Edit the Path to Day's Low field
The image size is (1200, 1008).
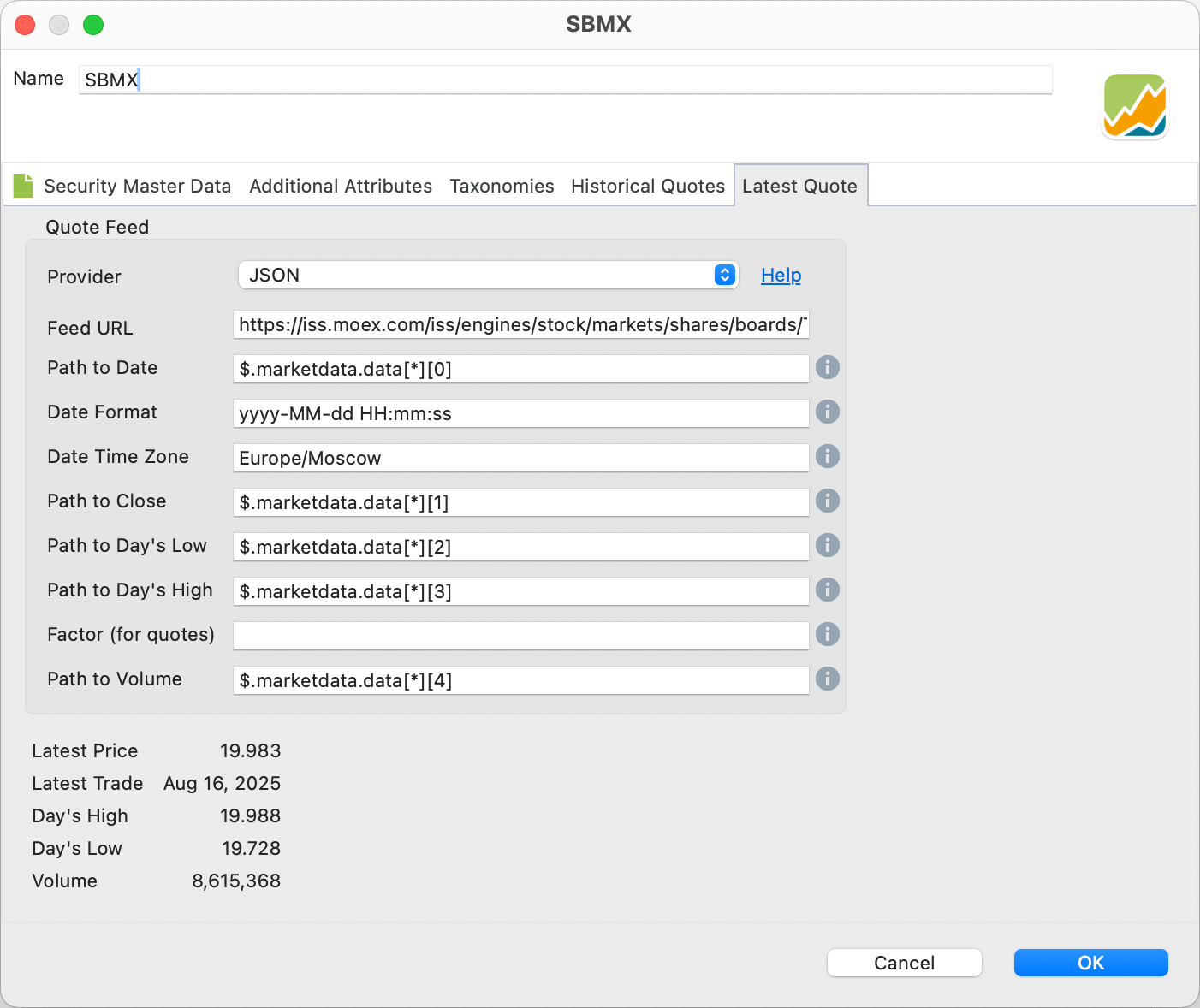pos(521,547)
